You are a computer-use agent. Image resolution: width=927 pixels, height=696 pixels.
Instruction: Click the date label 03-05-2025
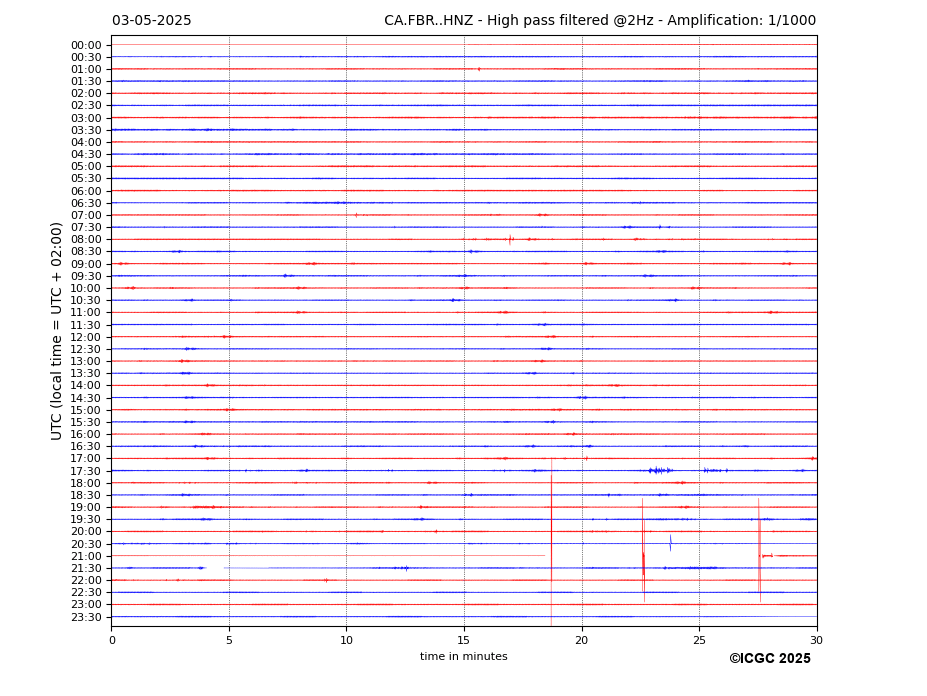pyautogui.click(x=152, y=21)
